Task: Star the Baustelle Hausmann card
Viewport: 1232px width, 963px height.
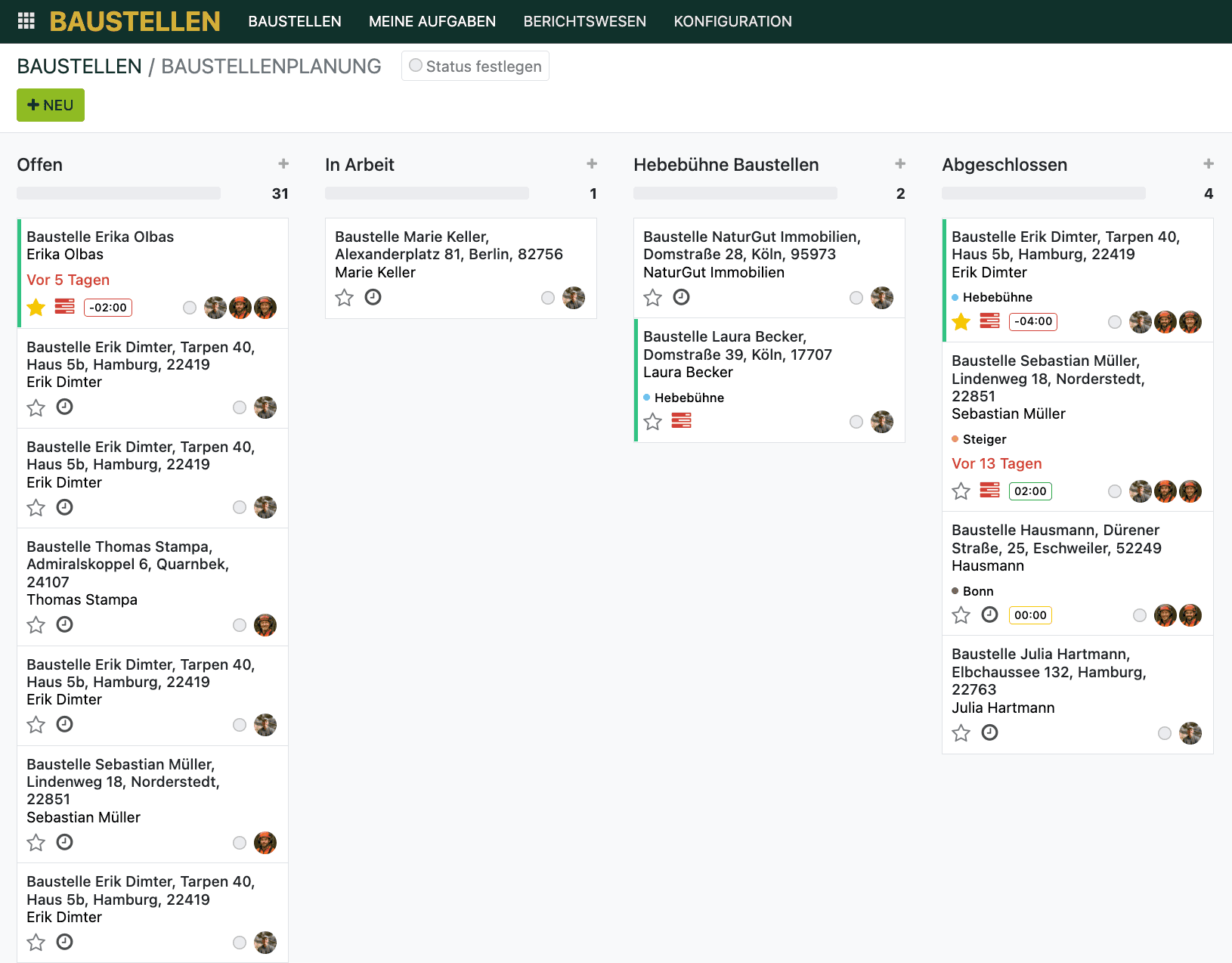Action: click(961, 615)
